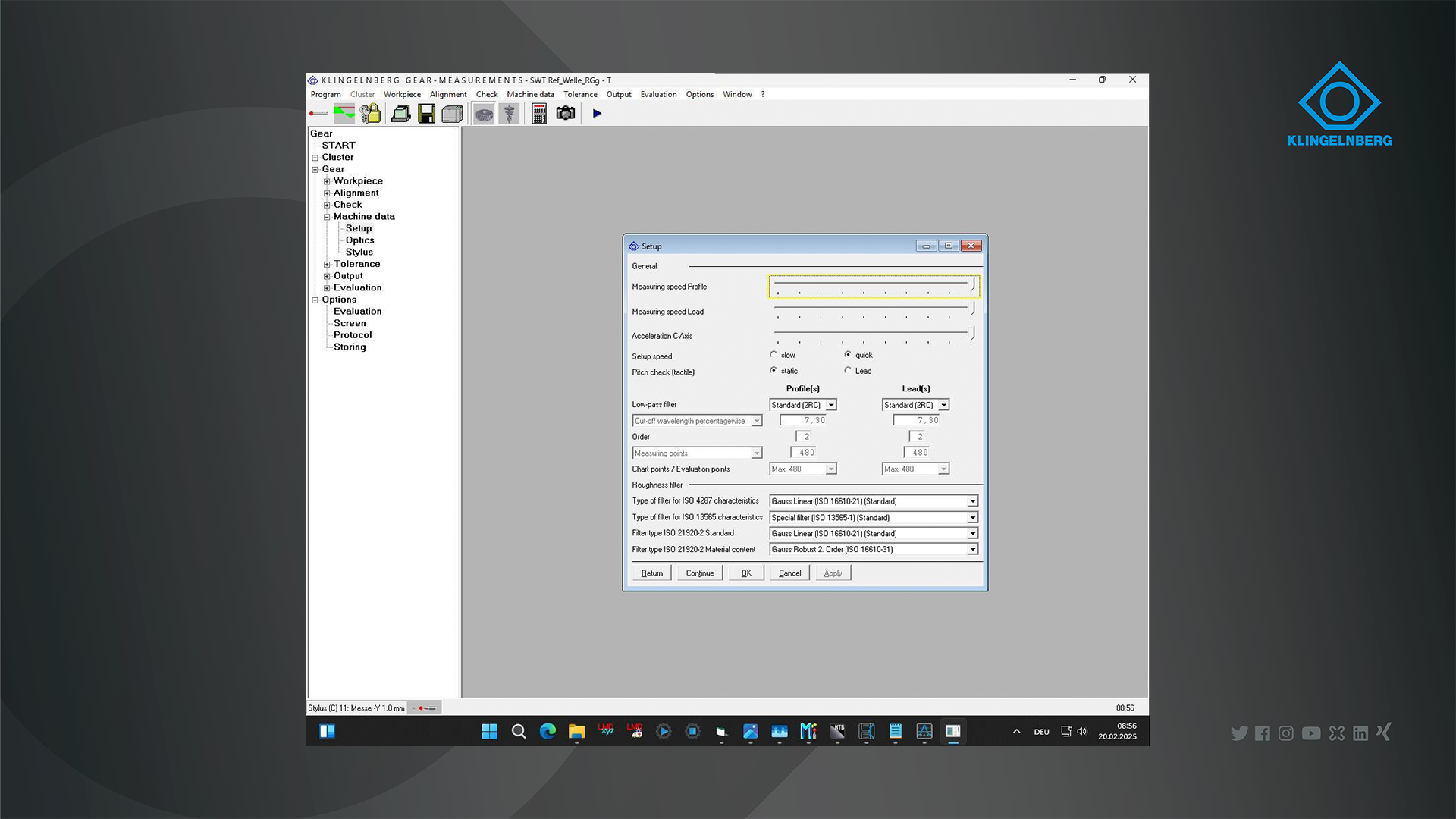
Task: Click the first LMD xyz taskbar icon
Action: (606, 731)
